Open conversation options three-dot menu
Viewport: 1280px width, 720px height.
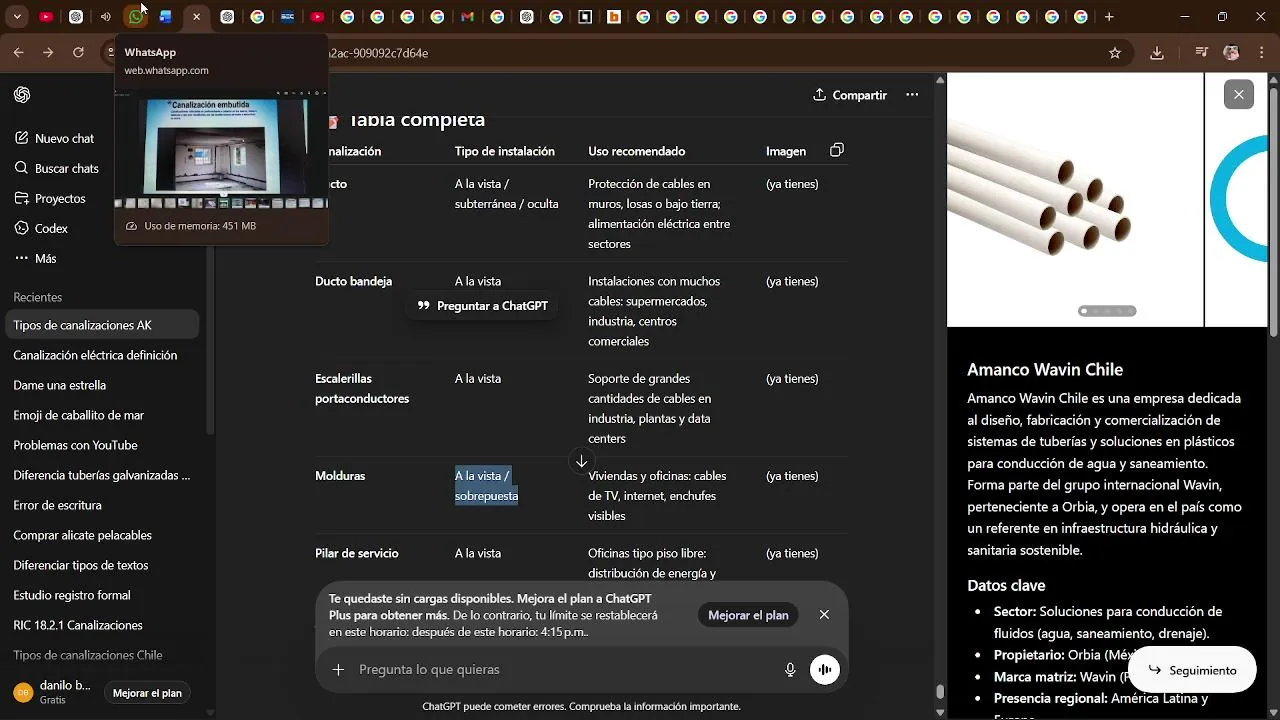point(912,95)
